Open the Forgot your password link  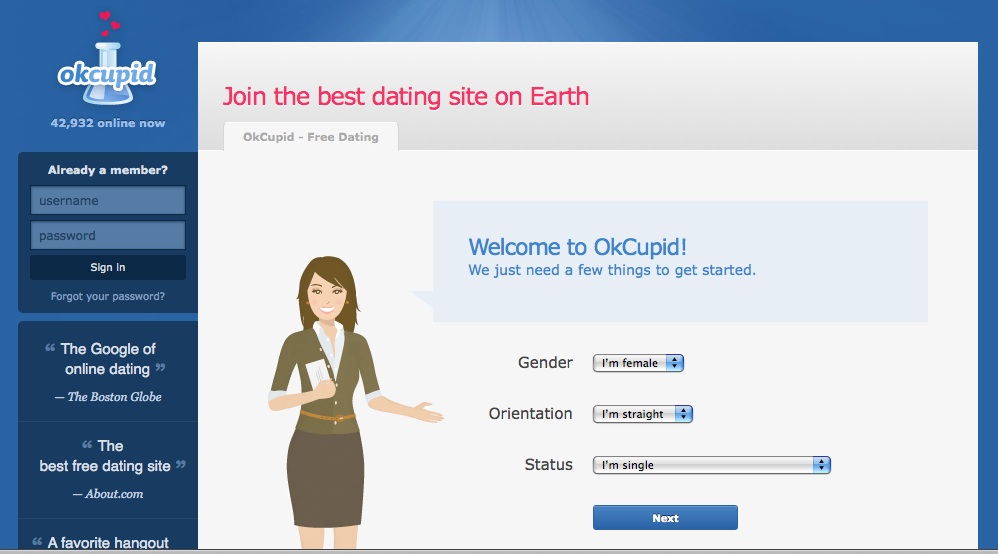pyautogui.click(x=108, y=296)
